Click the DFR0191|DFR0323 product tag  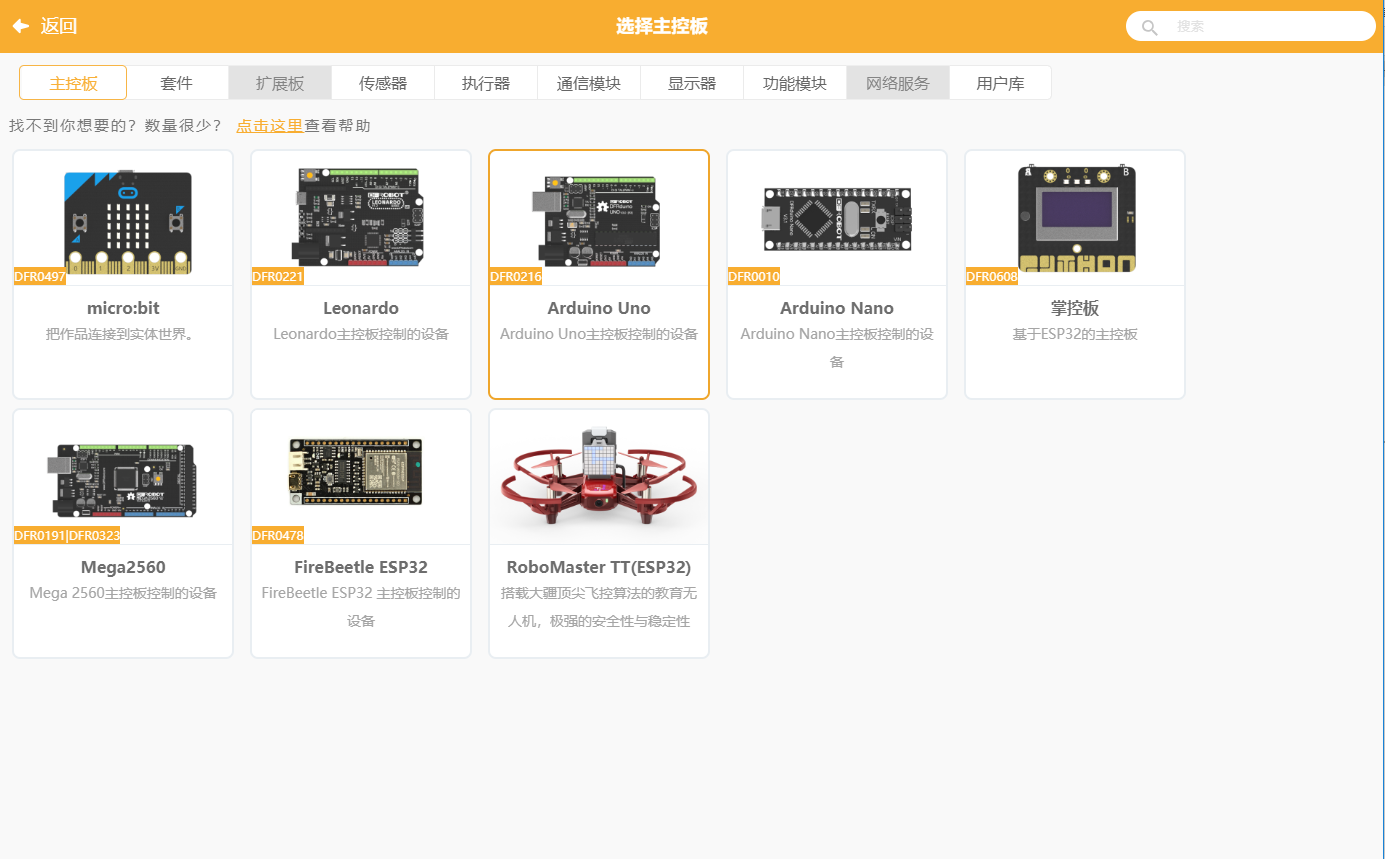pyautogui.click(x=67, y=536)
